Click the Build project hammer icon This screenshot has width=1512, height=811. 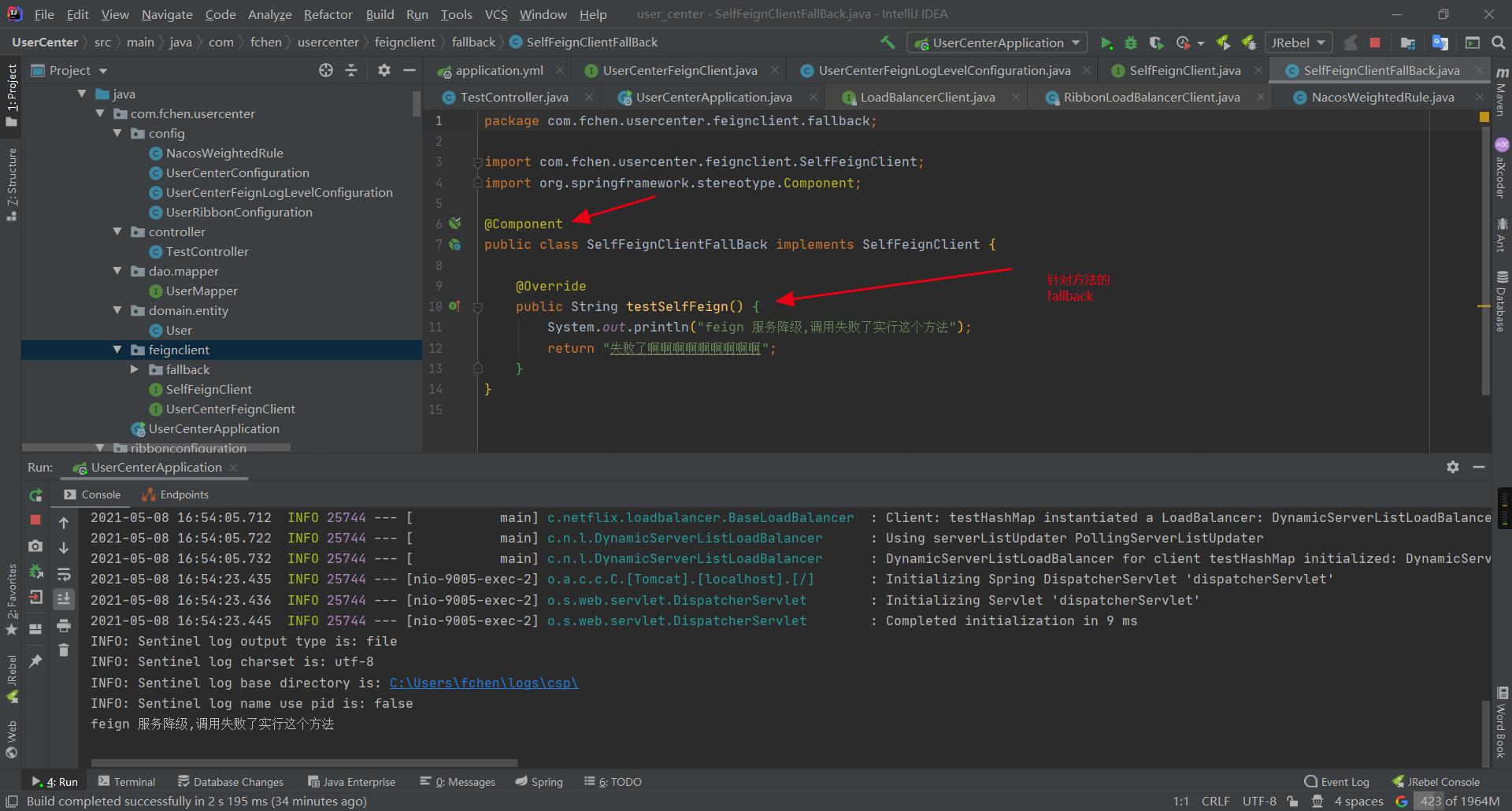[x=888, y=42]
